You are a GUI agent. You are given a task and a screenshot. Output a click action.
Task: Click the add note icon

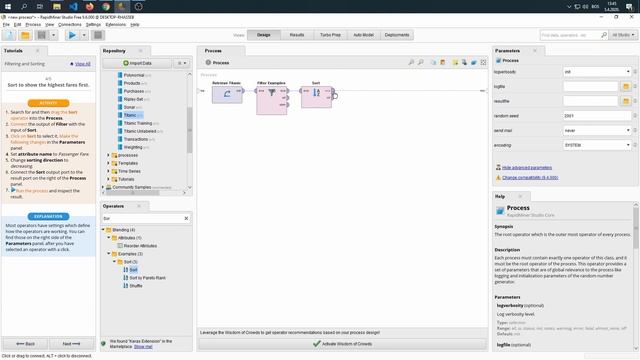pyautogui.click(x=455, y=62)
